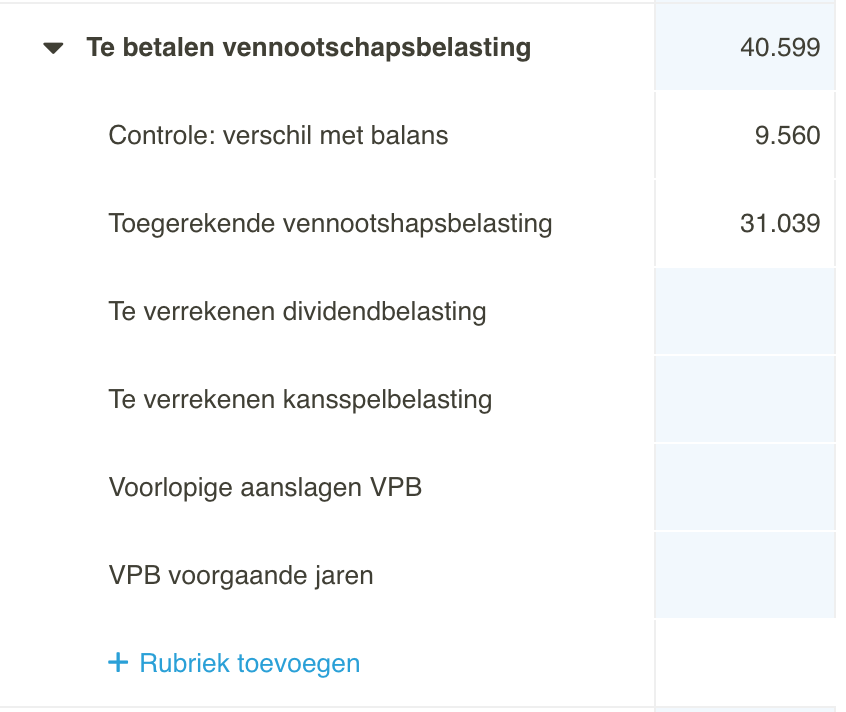Click the value 9.560 next to Controle
Image resolution: width=846 pixels, height=712 pixels.
click(x=792, y=135)
